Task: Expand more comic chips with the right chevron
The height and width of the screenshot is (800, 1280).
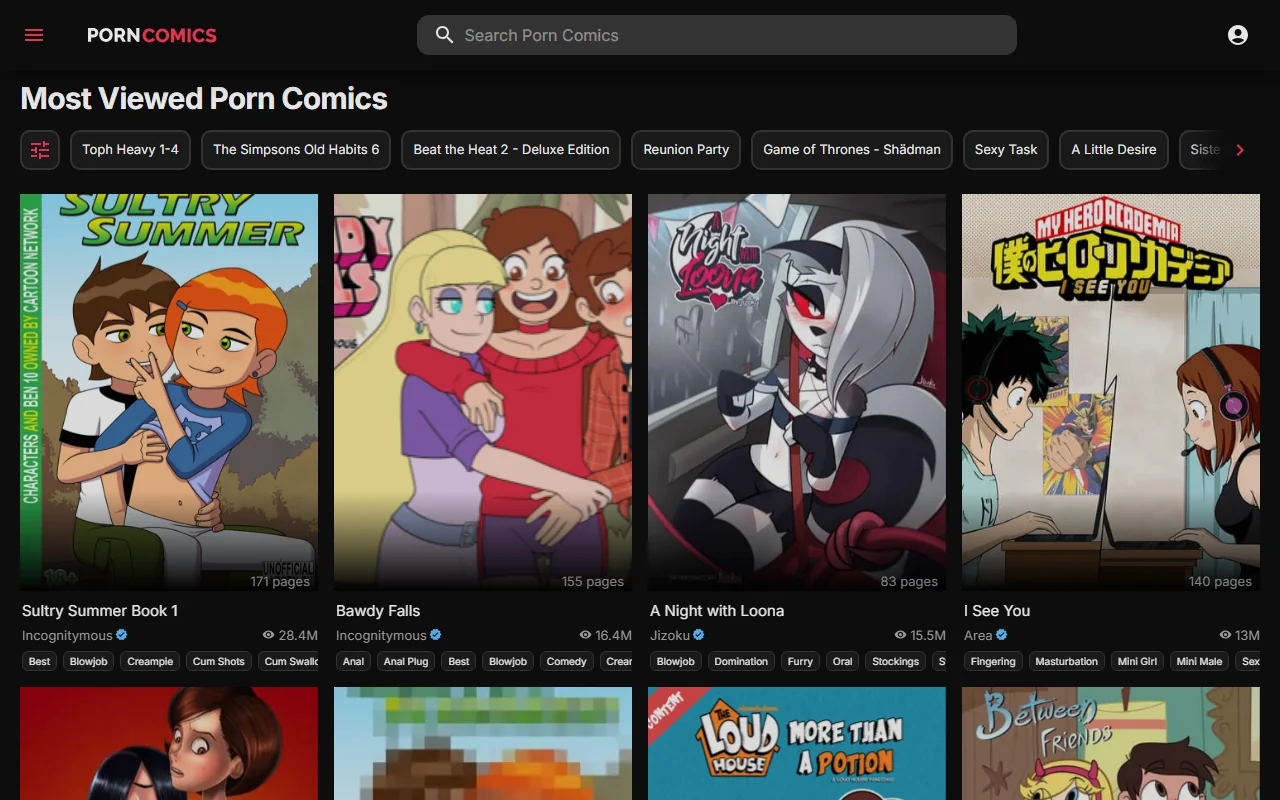Action: [1240, 149]
